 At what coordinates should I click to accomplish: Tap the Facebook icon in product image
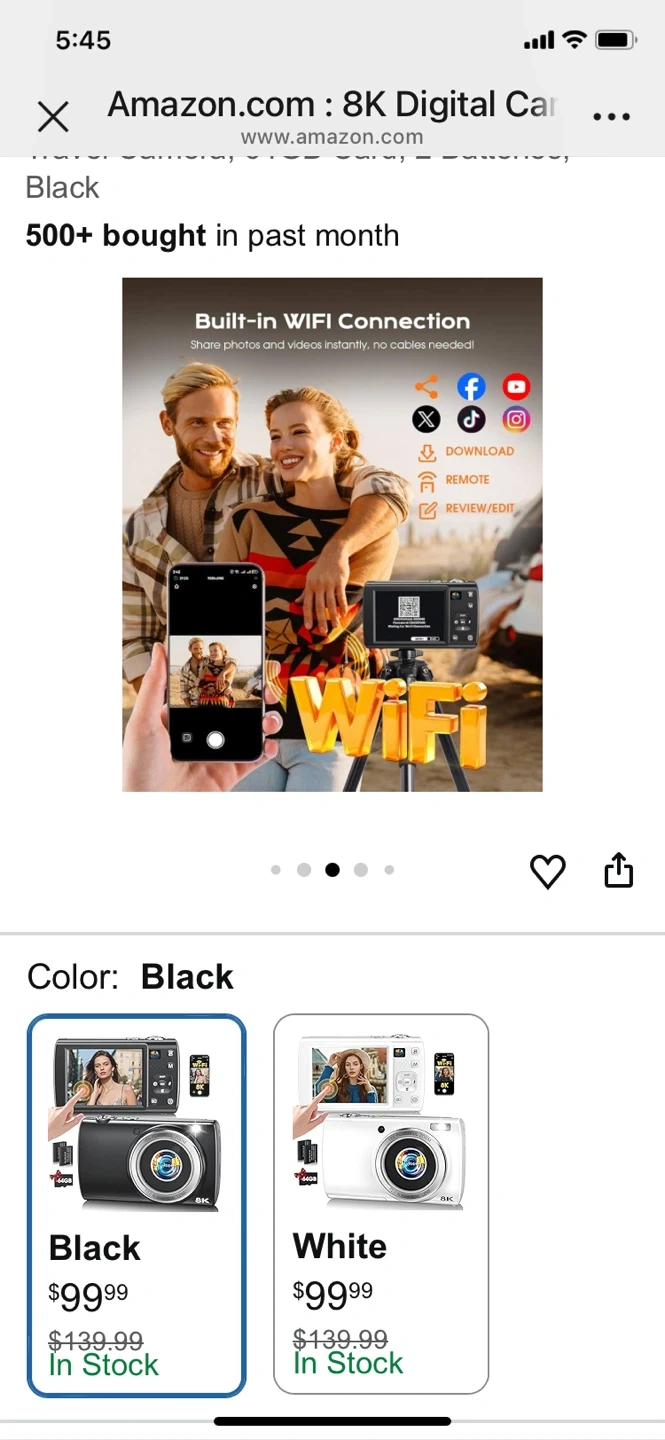coord(471,387)
